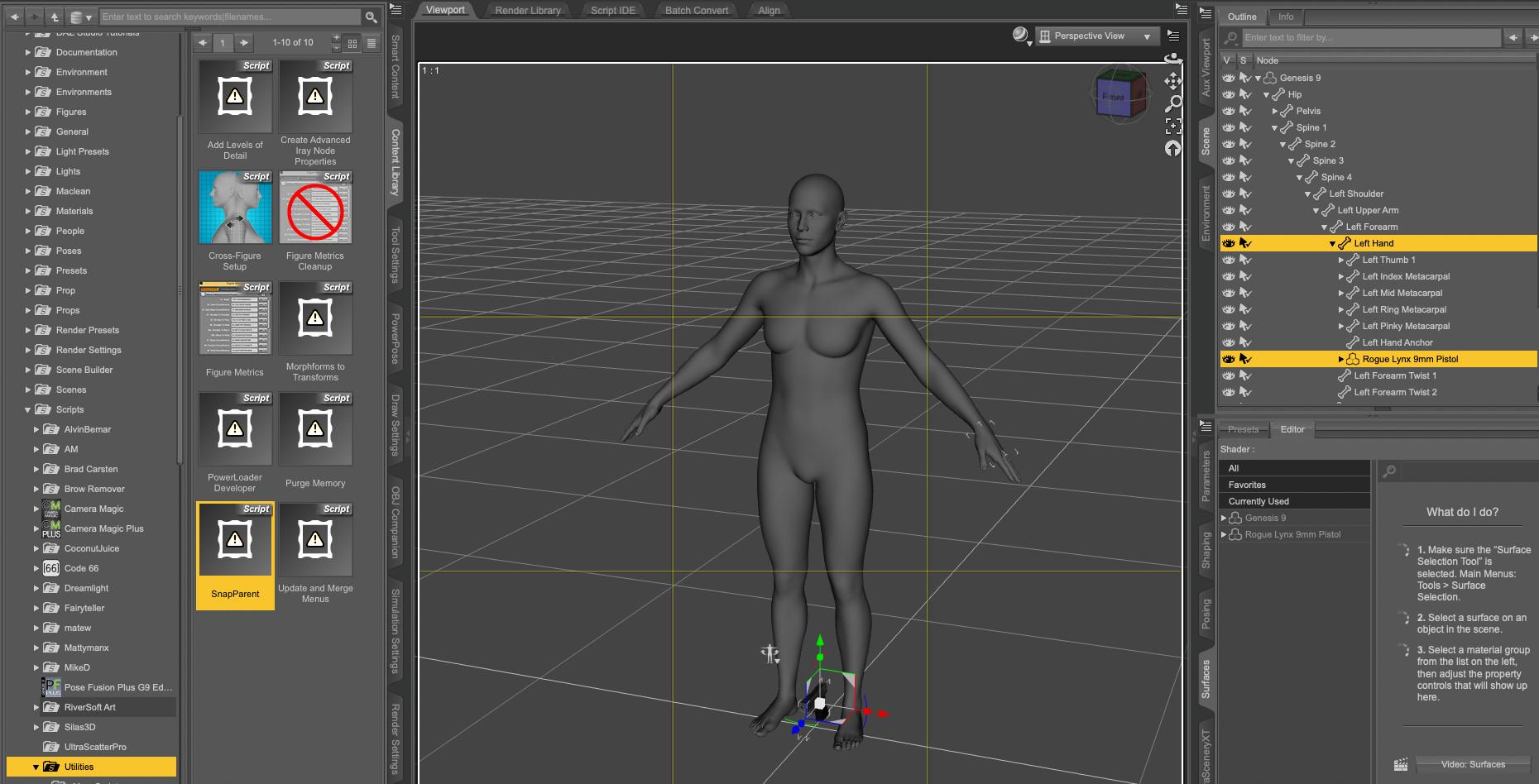Click the view cube in the viewport
The height and width of the screenshot is (784, 1539).
coord(1119,96)
